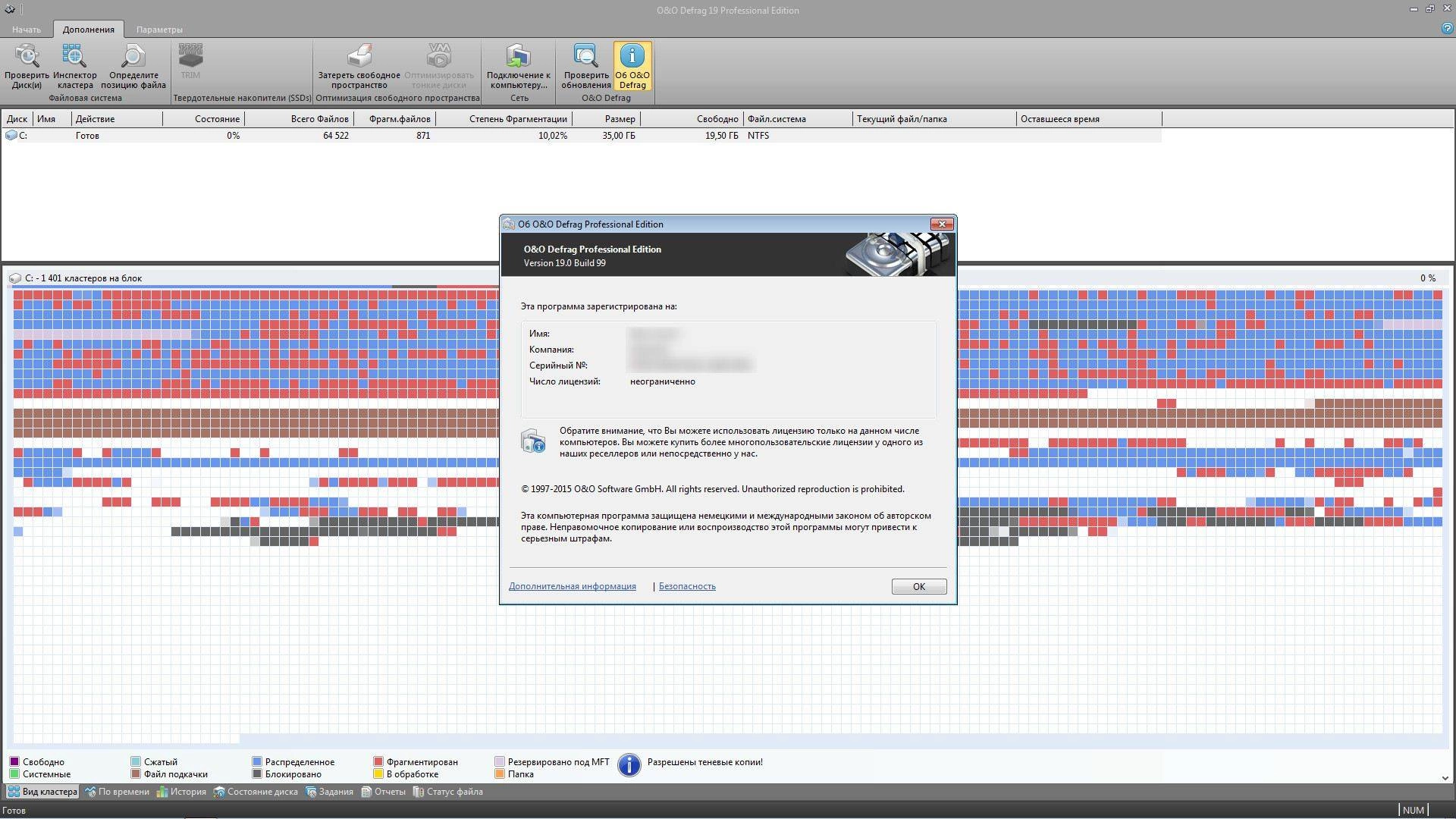Click the Распределенное legend swatch
The height and width of the screenshot is (819, 1456).
pyautogui.click(x=257, y=761)
